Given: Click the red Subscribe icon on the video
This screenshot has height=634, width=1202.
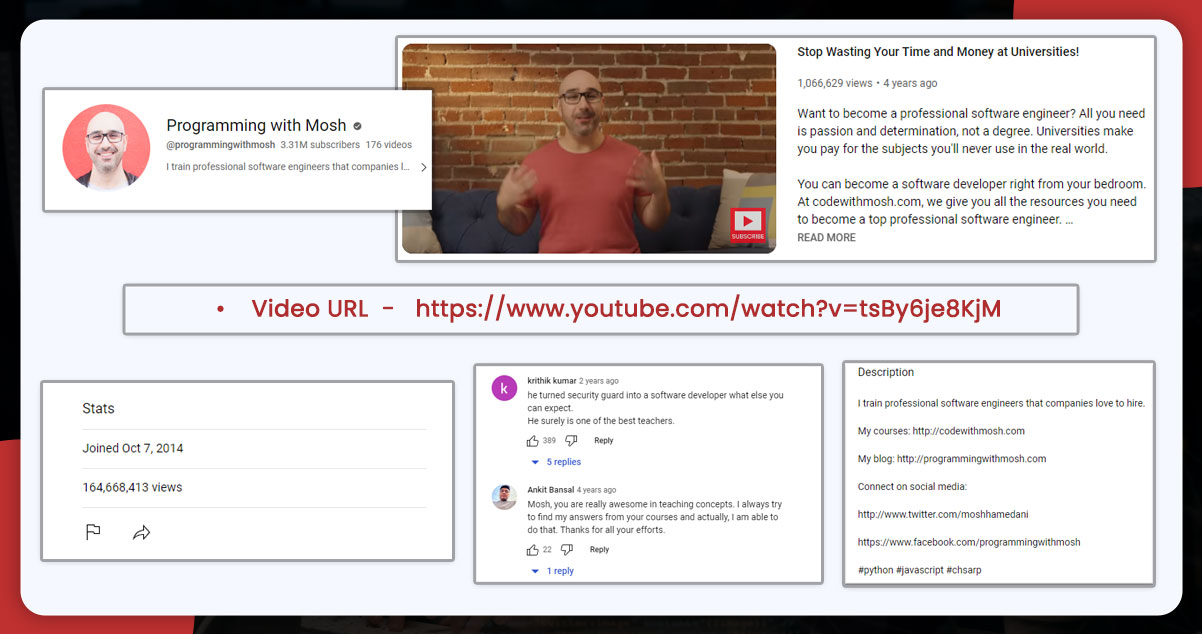Looking at the screenshot, I should point(747,224).
